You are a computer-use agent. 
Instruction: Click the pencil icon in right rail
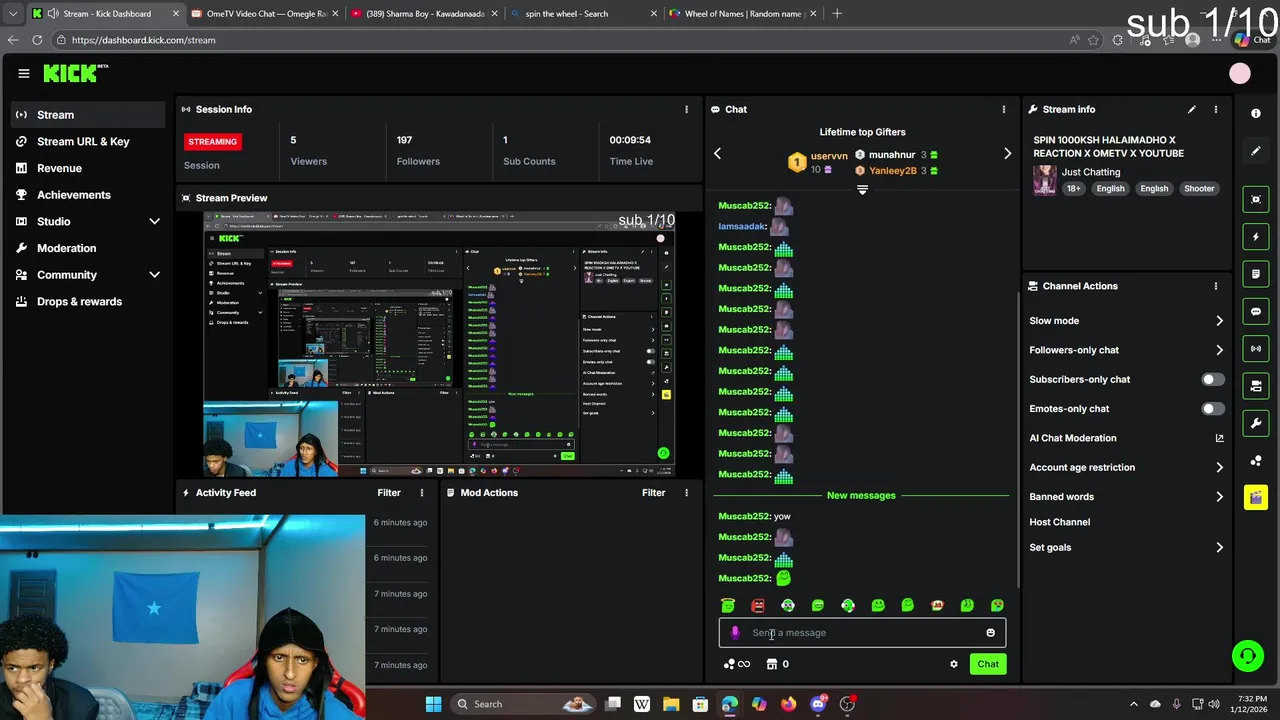point(1256,151)
